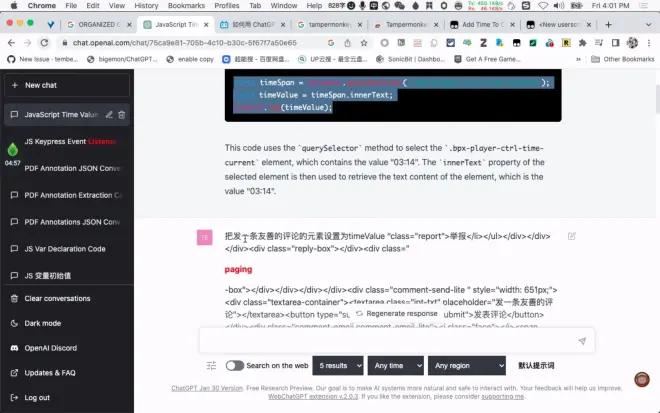Click the share page icon in address bar
660x413 pixels.
pos(347,43)
